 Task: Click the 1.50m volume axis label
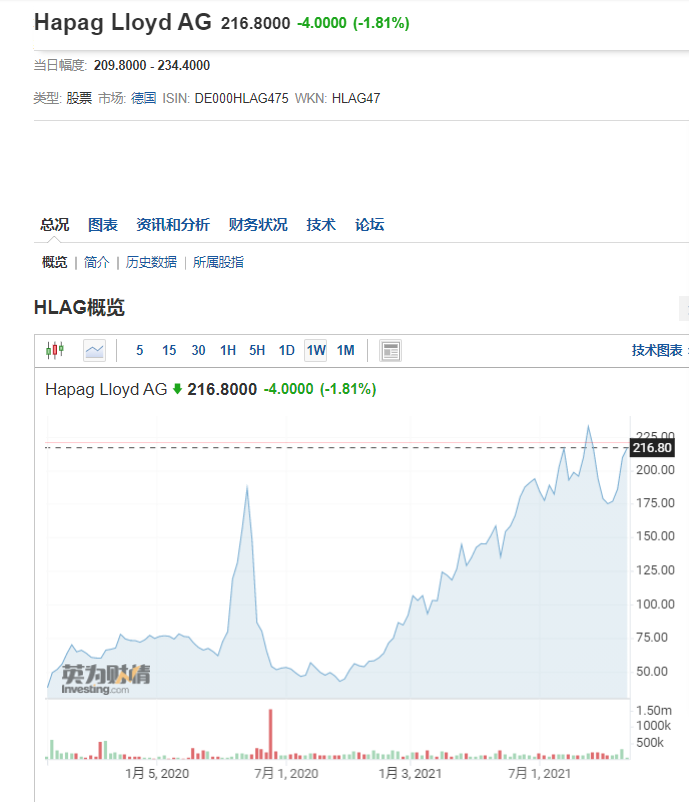point(654,710)
